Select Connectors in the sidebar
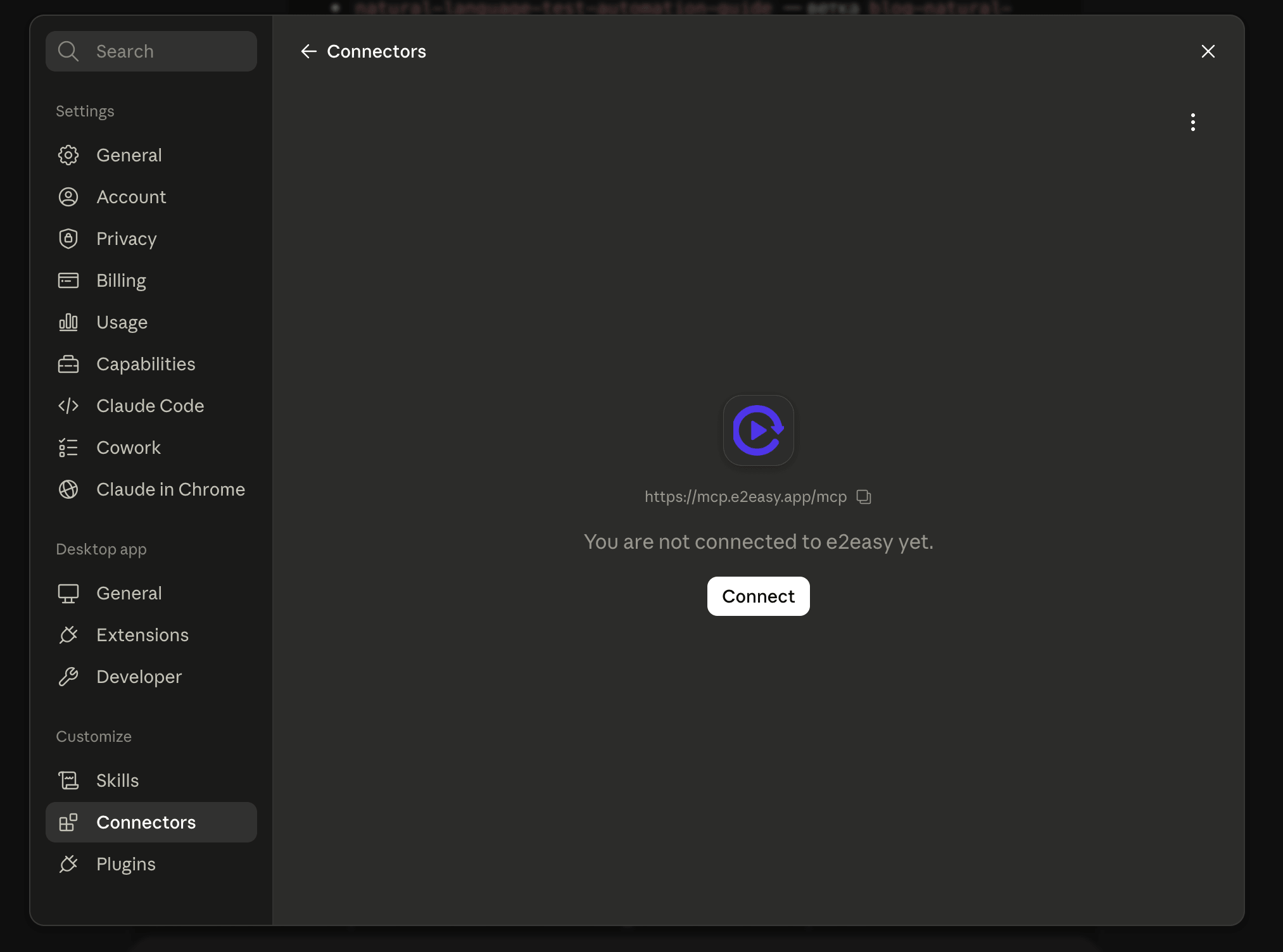1283x952 pixels. (x=151, y=822)
